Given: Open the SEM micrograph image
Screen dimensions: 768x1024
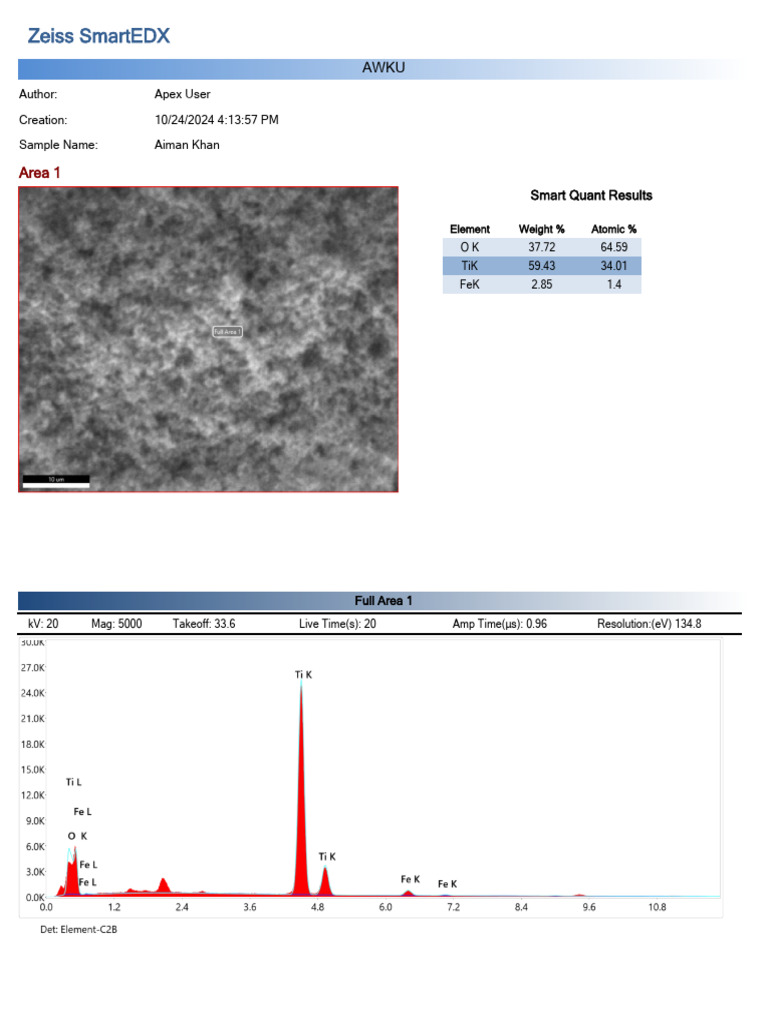Looking at the screenshot, I should (208, 340).
